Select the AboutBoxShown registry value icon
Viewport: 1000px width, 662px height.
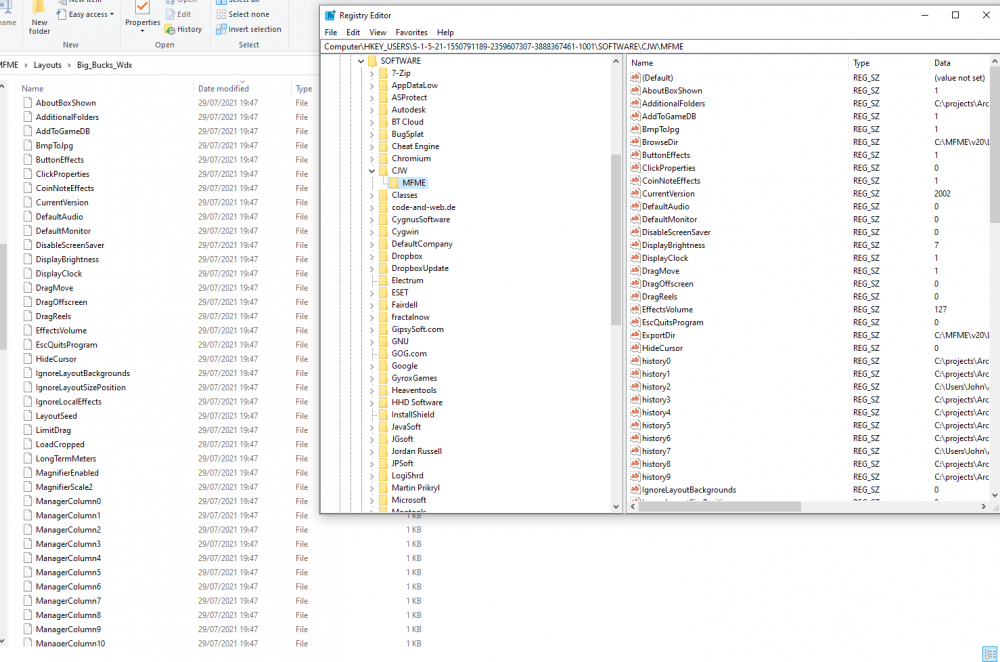635,91
